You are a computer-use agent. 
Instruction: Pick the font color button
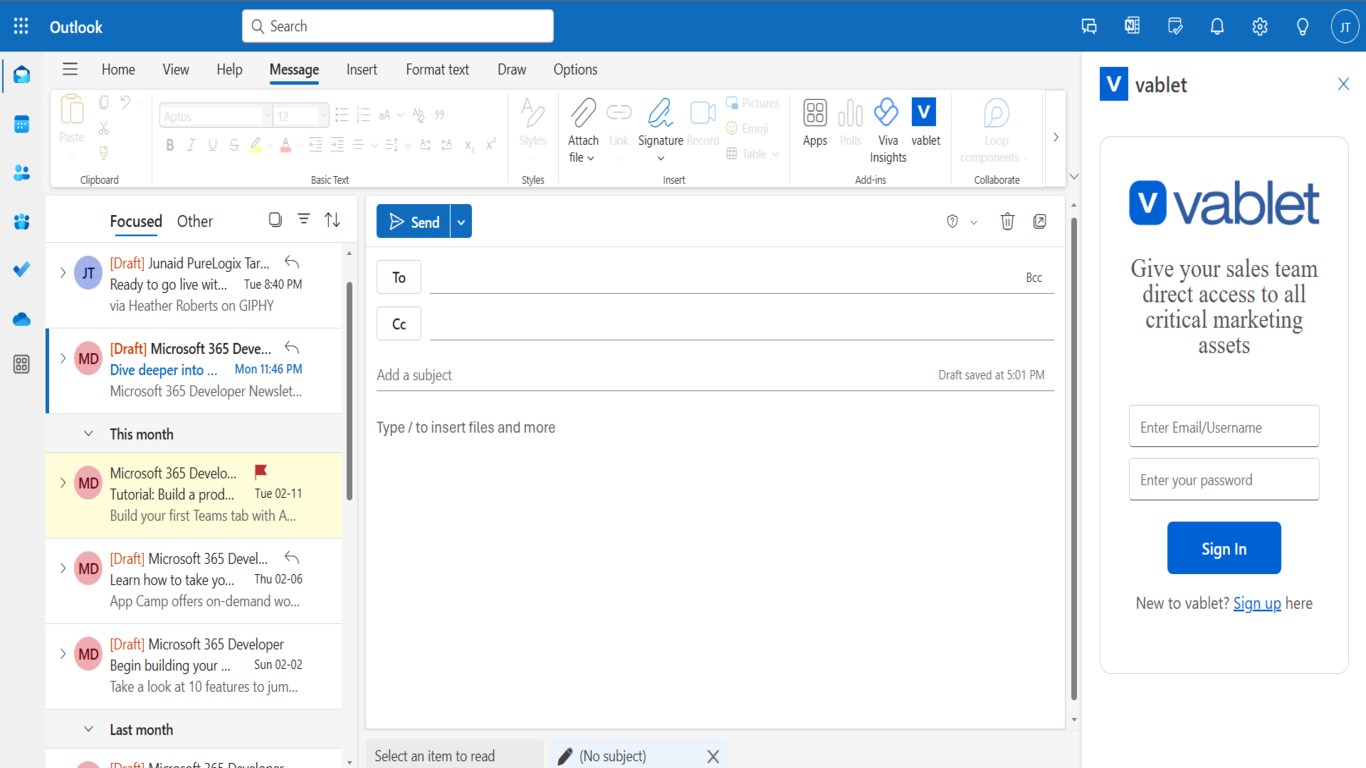coord(285,145)
